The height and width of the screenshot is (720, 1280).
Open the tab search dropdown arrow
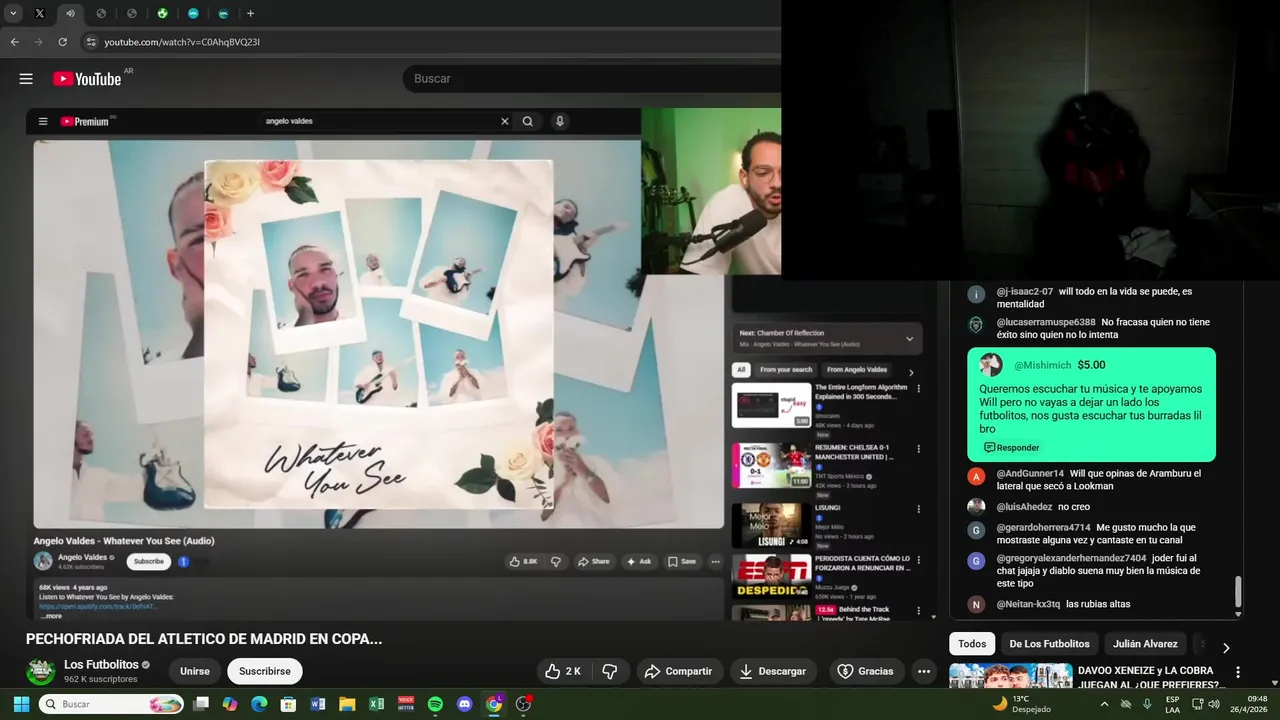pyautogui.click(x=13, y=14)
